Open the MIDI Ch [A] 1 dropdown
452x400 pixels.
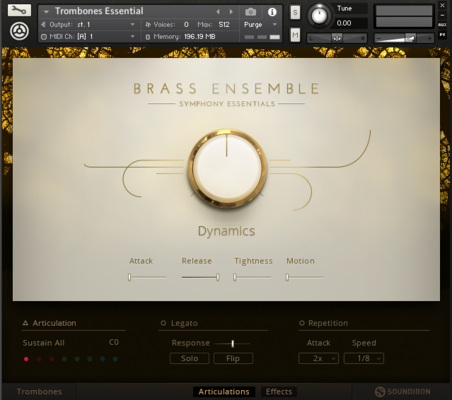[132, 37]
